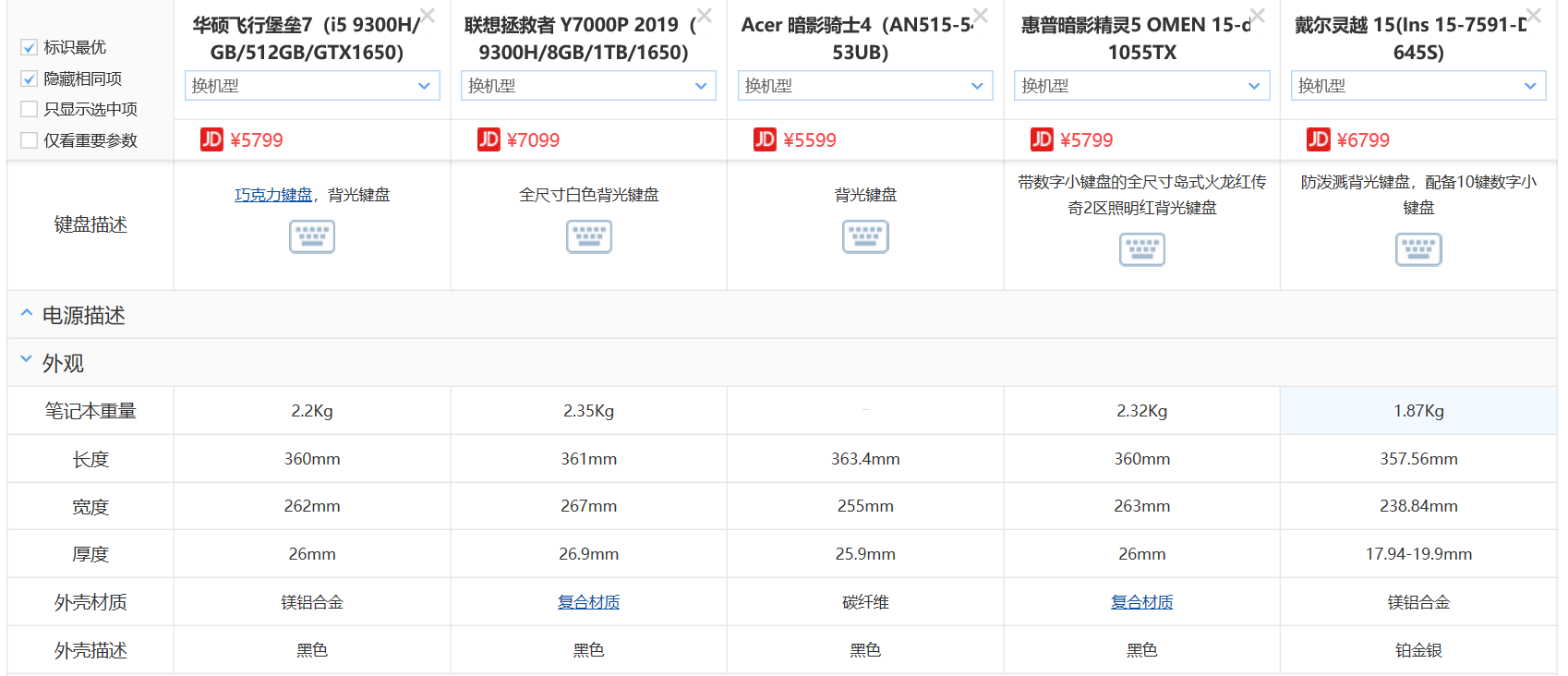Click the 键盘描述 row label

(90, 224)
